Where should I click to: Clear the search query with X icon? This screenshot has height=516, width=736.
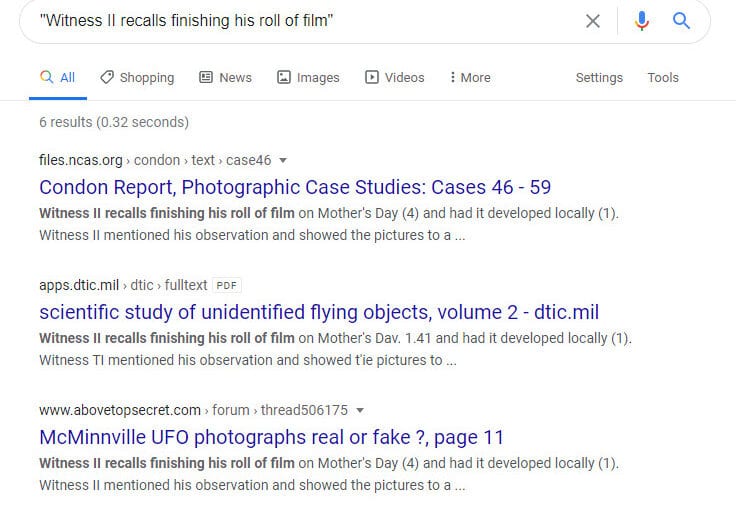click(593, 21)
